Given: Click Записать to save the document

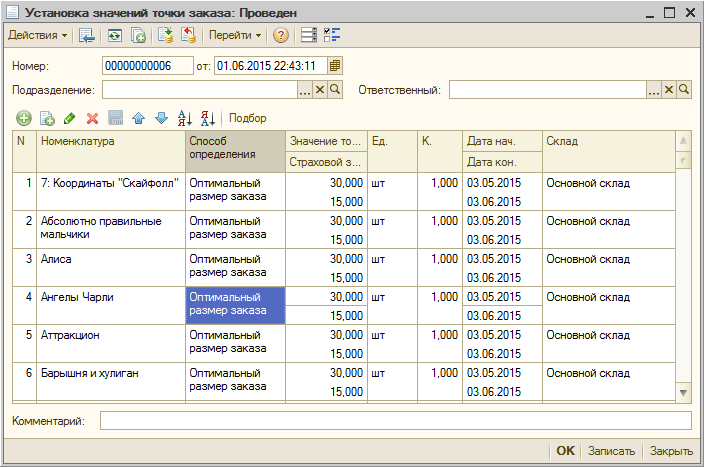Looking at the screenshot, I should [611, 451].
